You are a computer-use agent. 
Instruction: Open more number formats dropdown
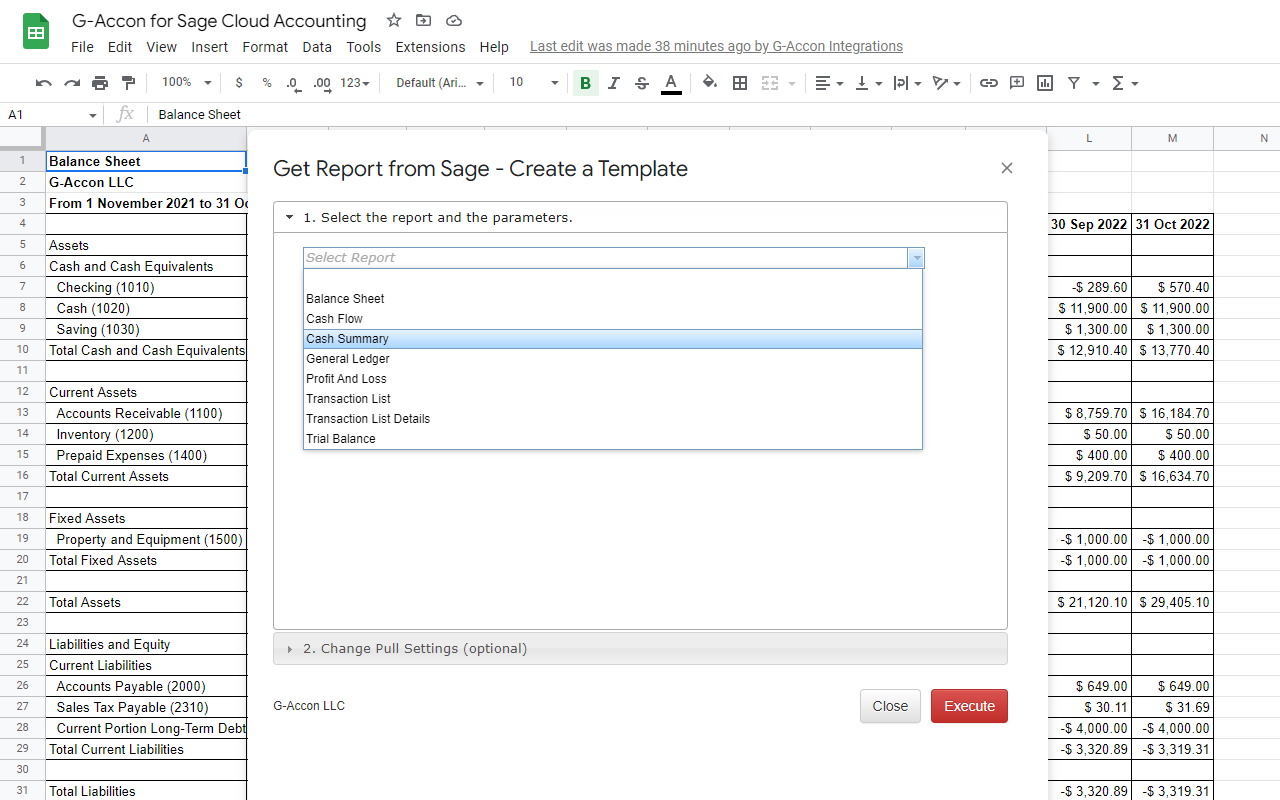click(355, 83)
